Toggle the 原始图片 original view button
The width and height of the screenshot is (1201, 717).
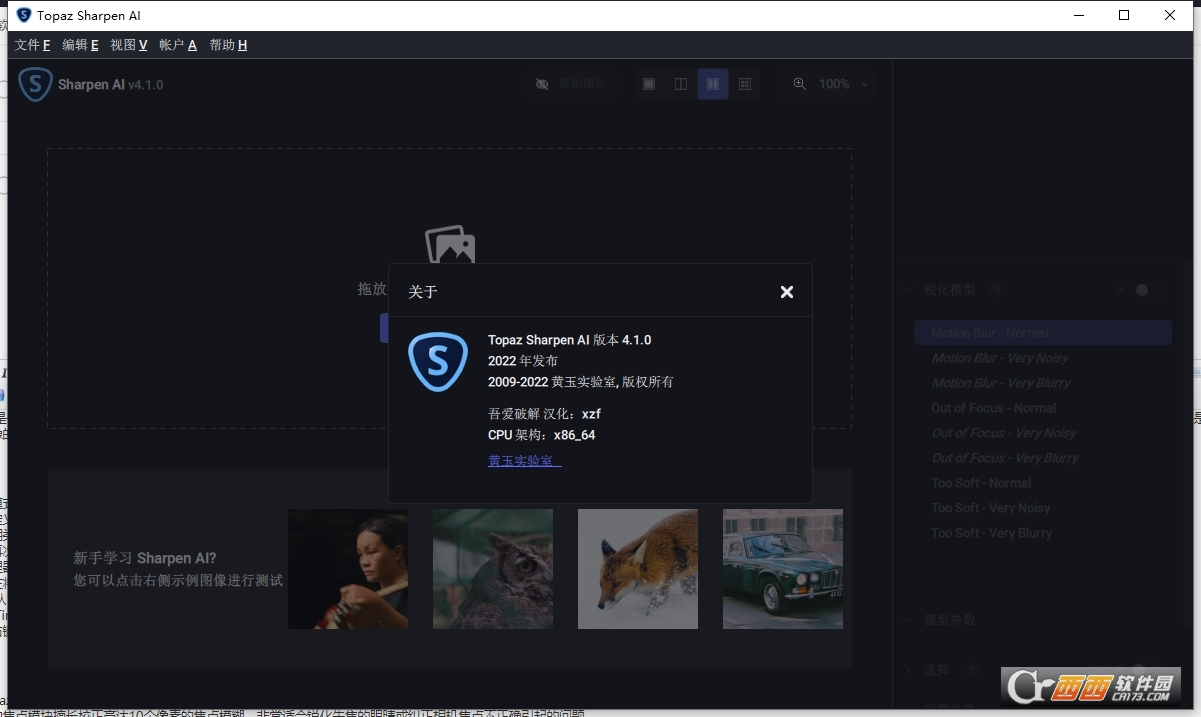(x=571, y=84)
